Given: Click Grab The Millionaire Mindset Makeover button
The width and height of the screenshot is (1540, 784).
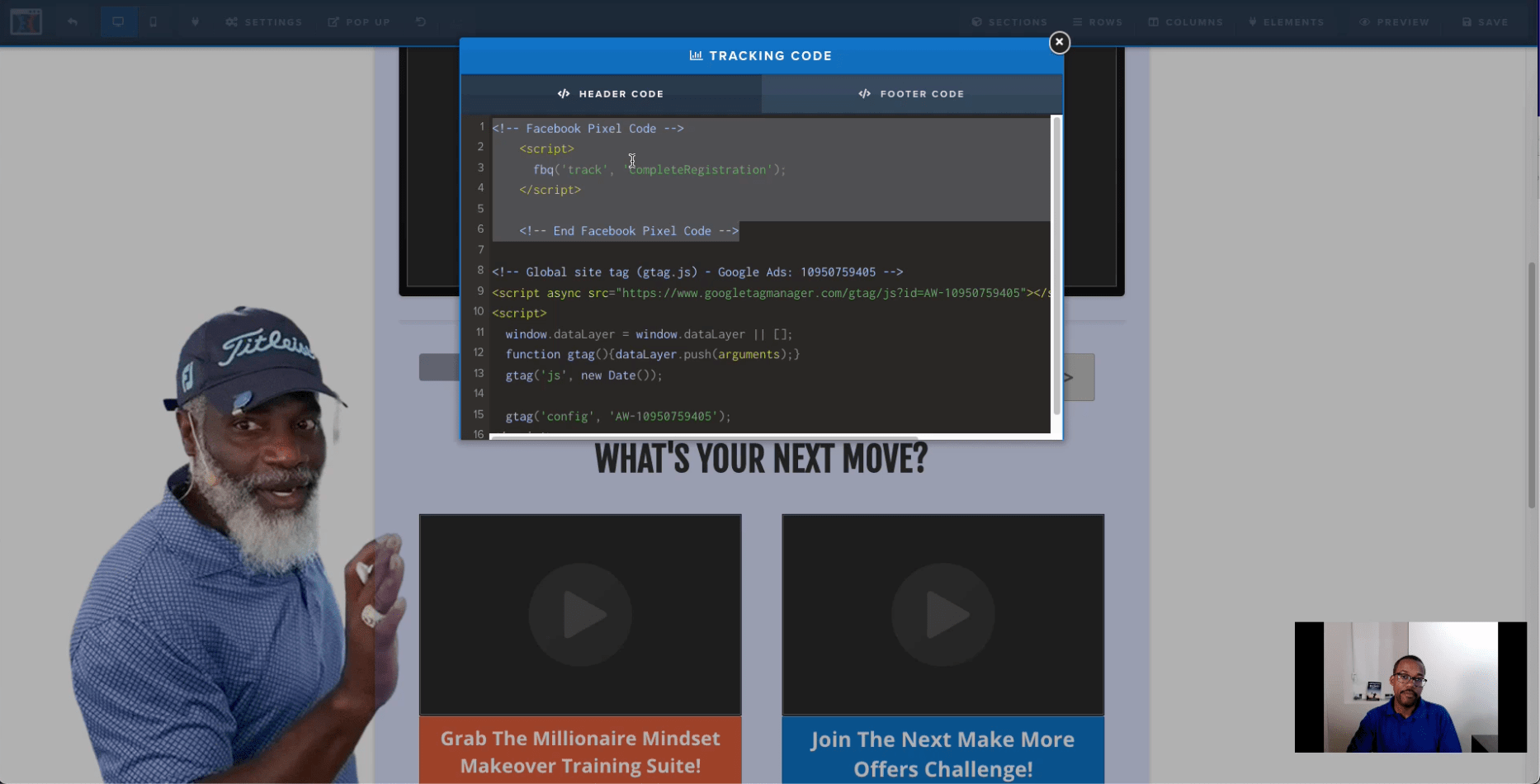Looking at the screenshot, I should [x=580, y=751].
